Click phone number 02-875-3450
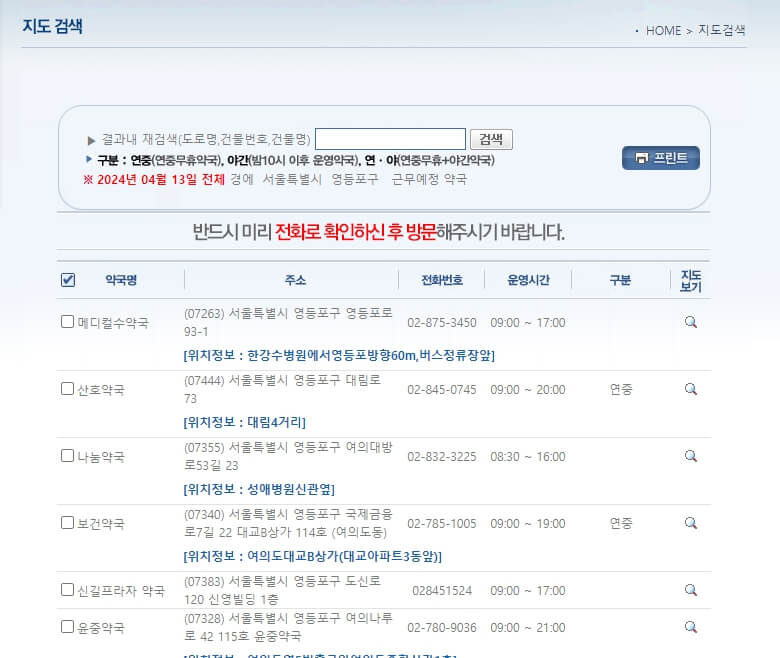This screenshot has width=780, height=658. coord(442,323)
